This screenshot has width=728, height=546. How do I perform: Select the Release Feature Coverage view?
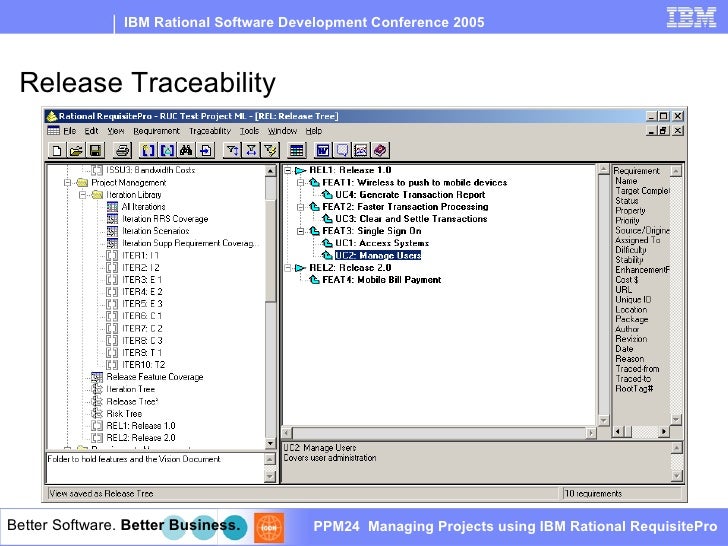coord(155,377)
